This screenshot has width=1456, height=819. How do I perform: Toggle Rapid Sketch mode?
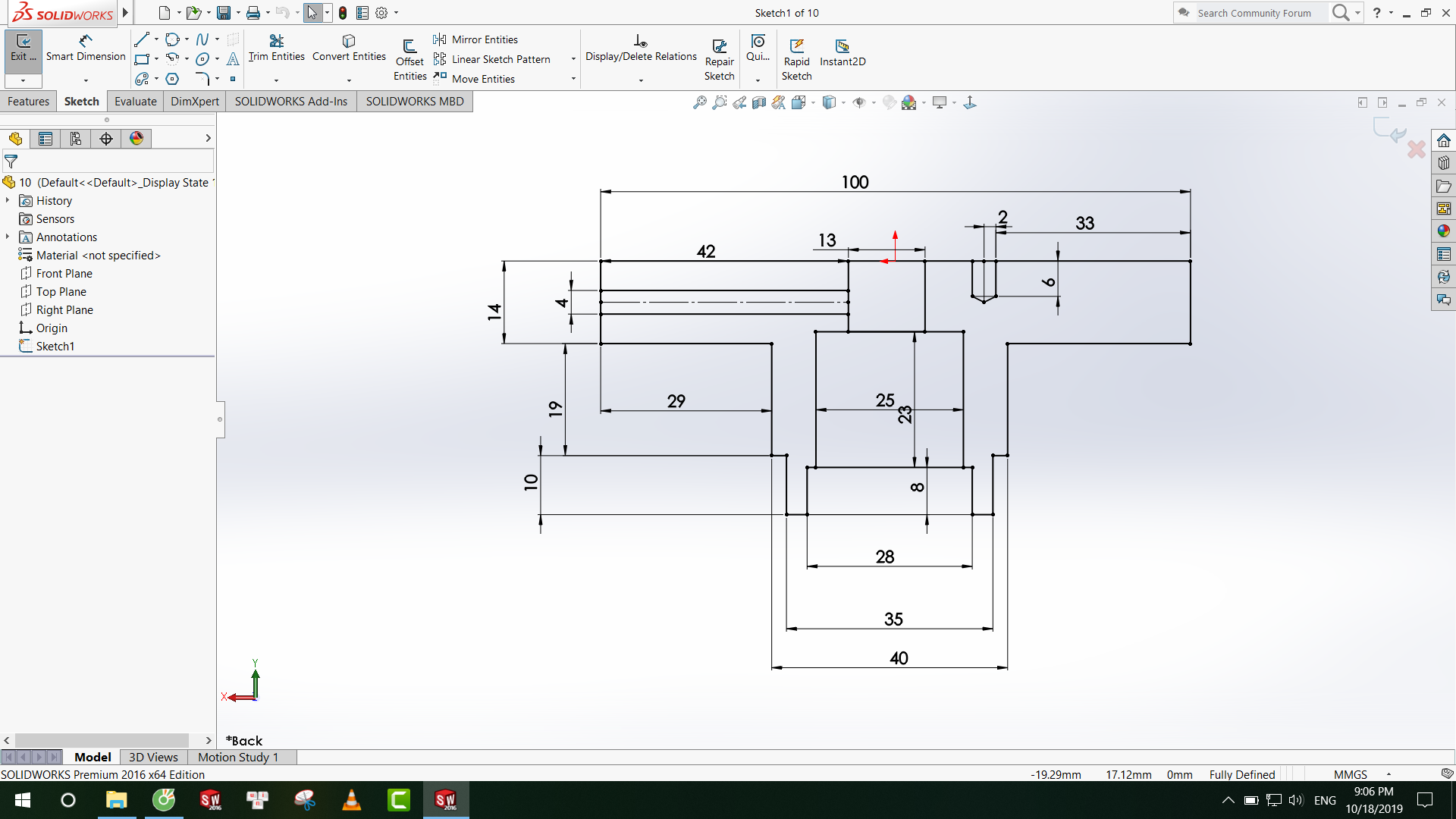pos(797,59)
